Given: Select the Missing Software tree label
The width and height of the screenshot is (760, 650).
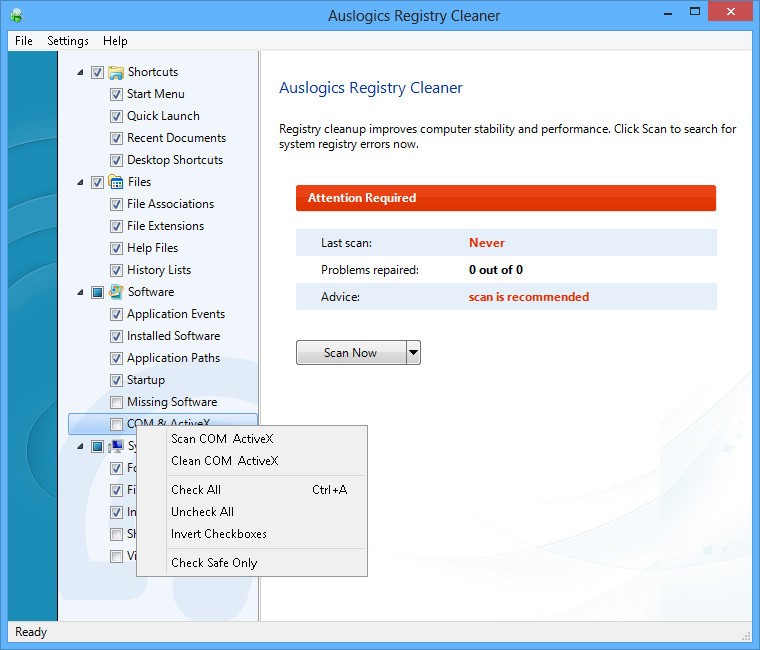Looking at the screenshot, I should tap(172, 402).
